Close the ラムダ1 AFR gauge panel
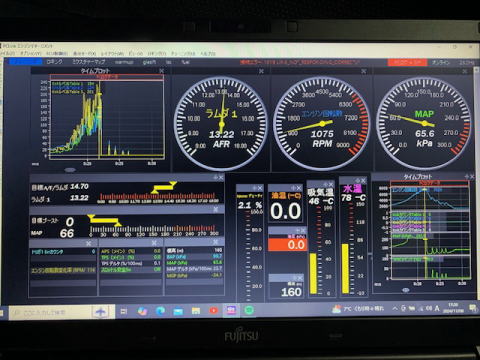480x360 pixels. [x=261, y=71]
